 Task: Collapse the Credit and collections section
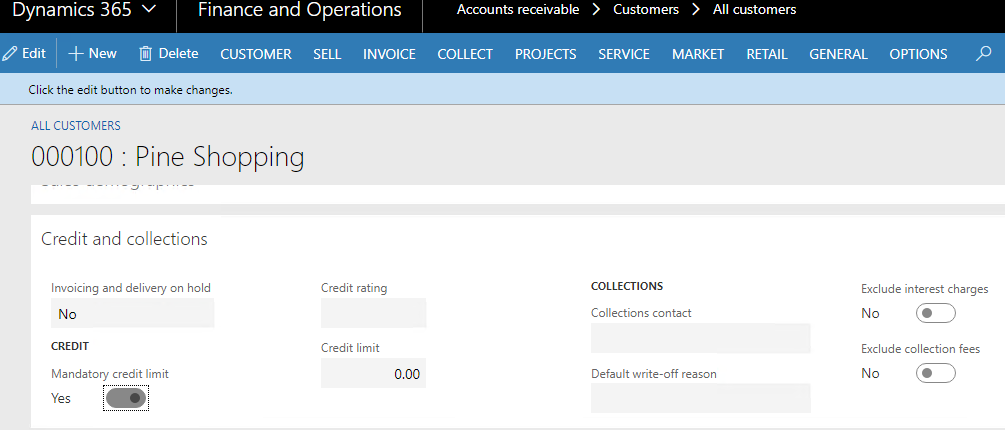click(124, 239)
